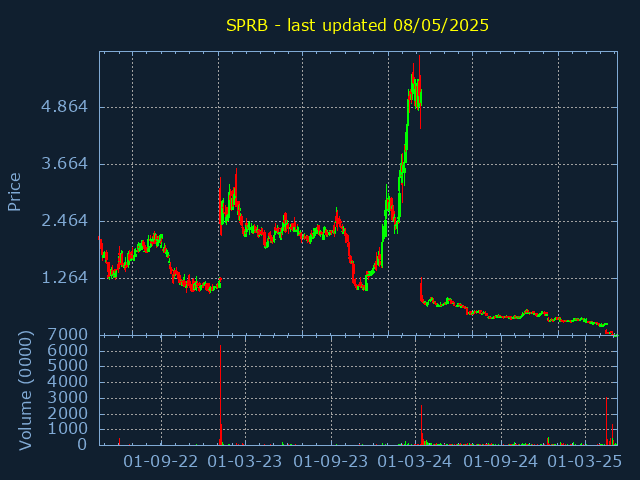Click the 01-03-25 date label
Screen dimensions: 640x480
[x=584, y=462]
